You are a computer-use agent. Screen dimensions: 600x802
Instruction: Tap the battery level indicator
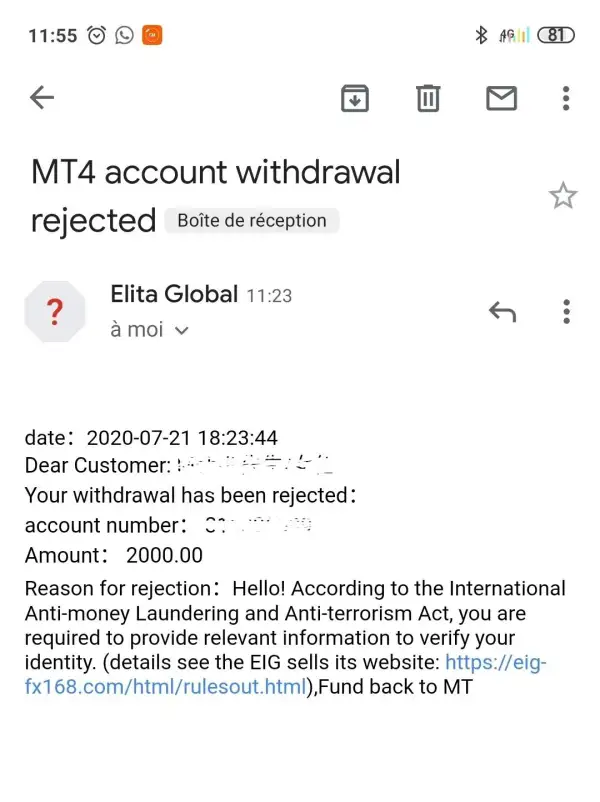pos(556,35)
